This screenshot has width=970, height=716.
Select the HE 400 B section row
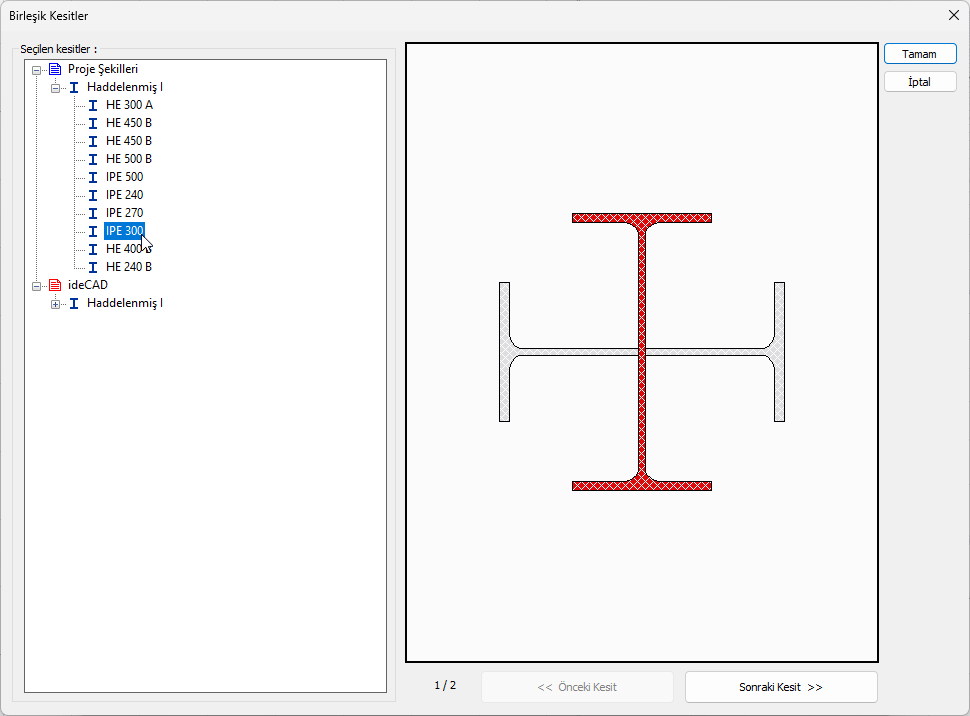[x=129, y=249]
